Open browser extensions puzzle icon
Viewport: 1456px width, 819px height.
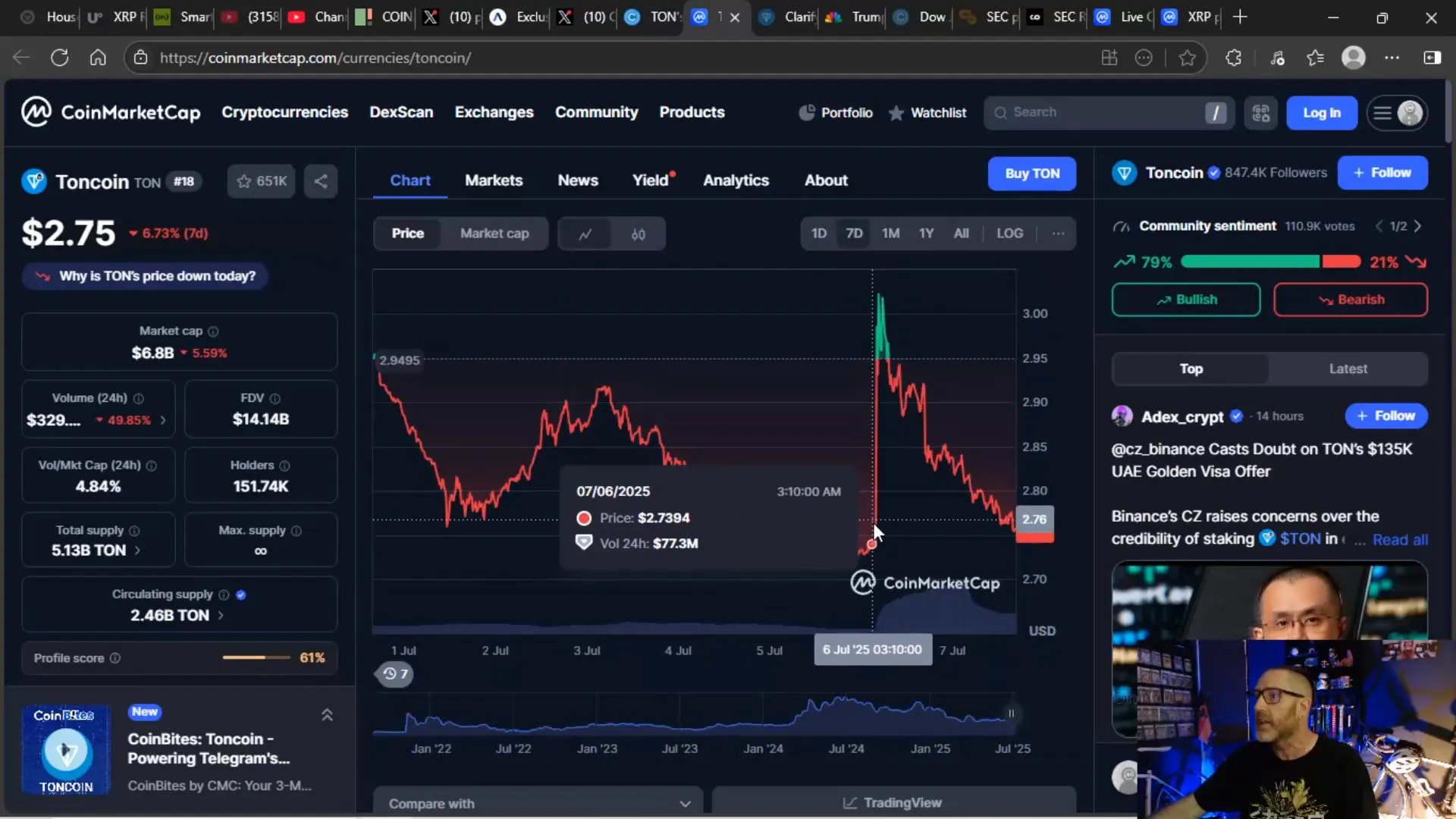(x=1234, y=58)
